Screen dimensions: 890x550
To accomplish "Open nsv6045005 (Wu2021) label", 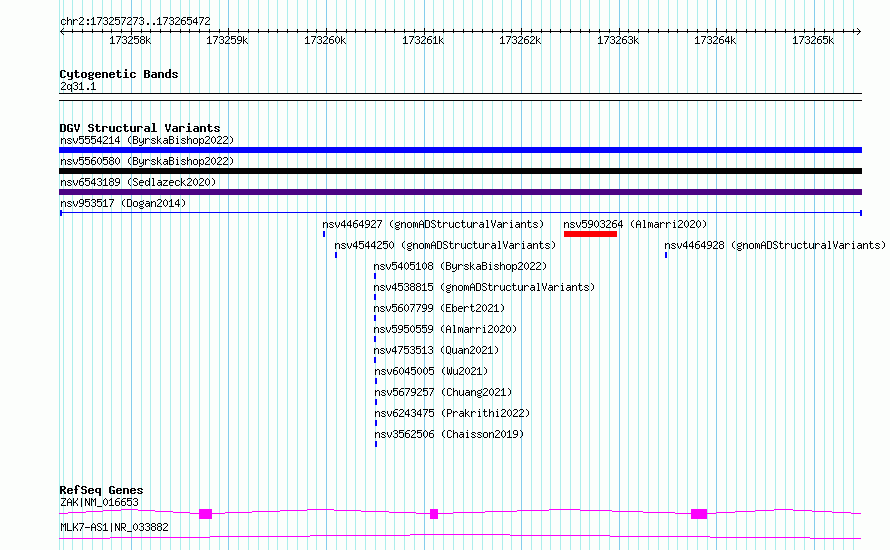I will [431, 371].
